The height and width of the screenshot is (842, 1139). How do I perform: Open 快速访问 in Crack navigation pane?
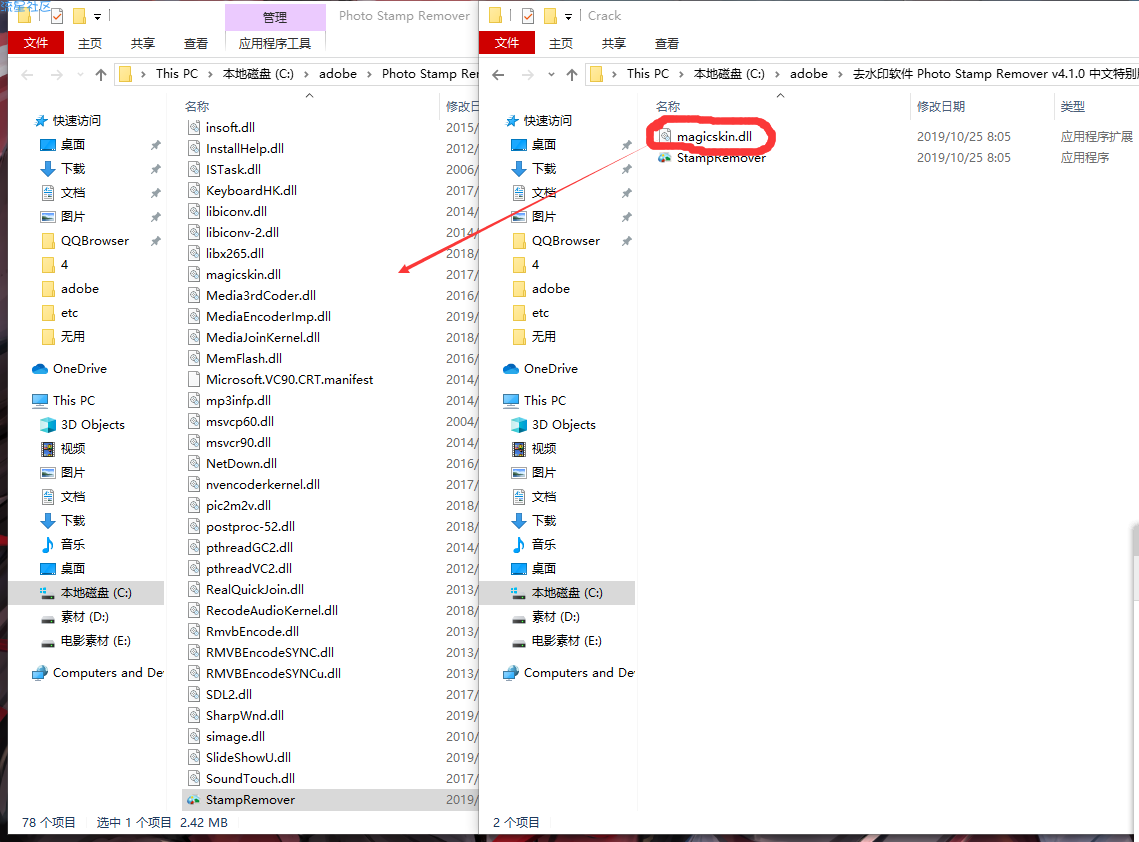[547, 121]
